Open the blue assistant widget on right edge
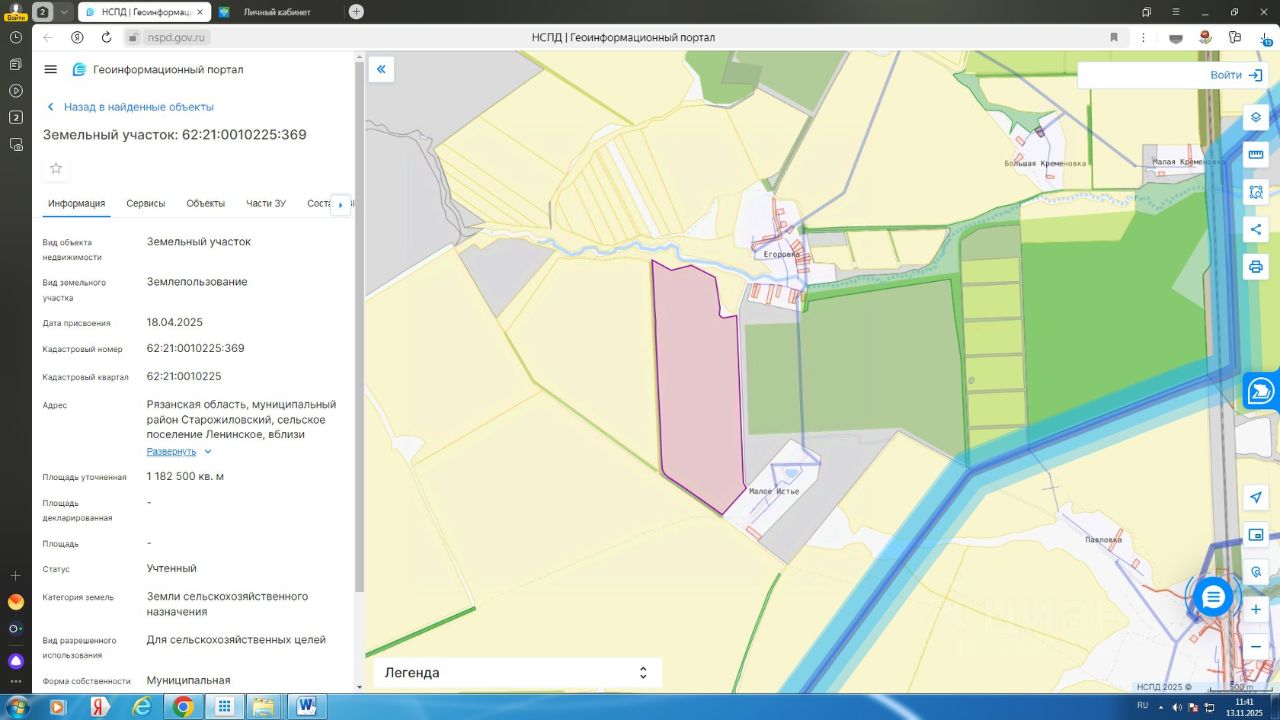 pyautogui.click(x=1262, y=391)
